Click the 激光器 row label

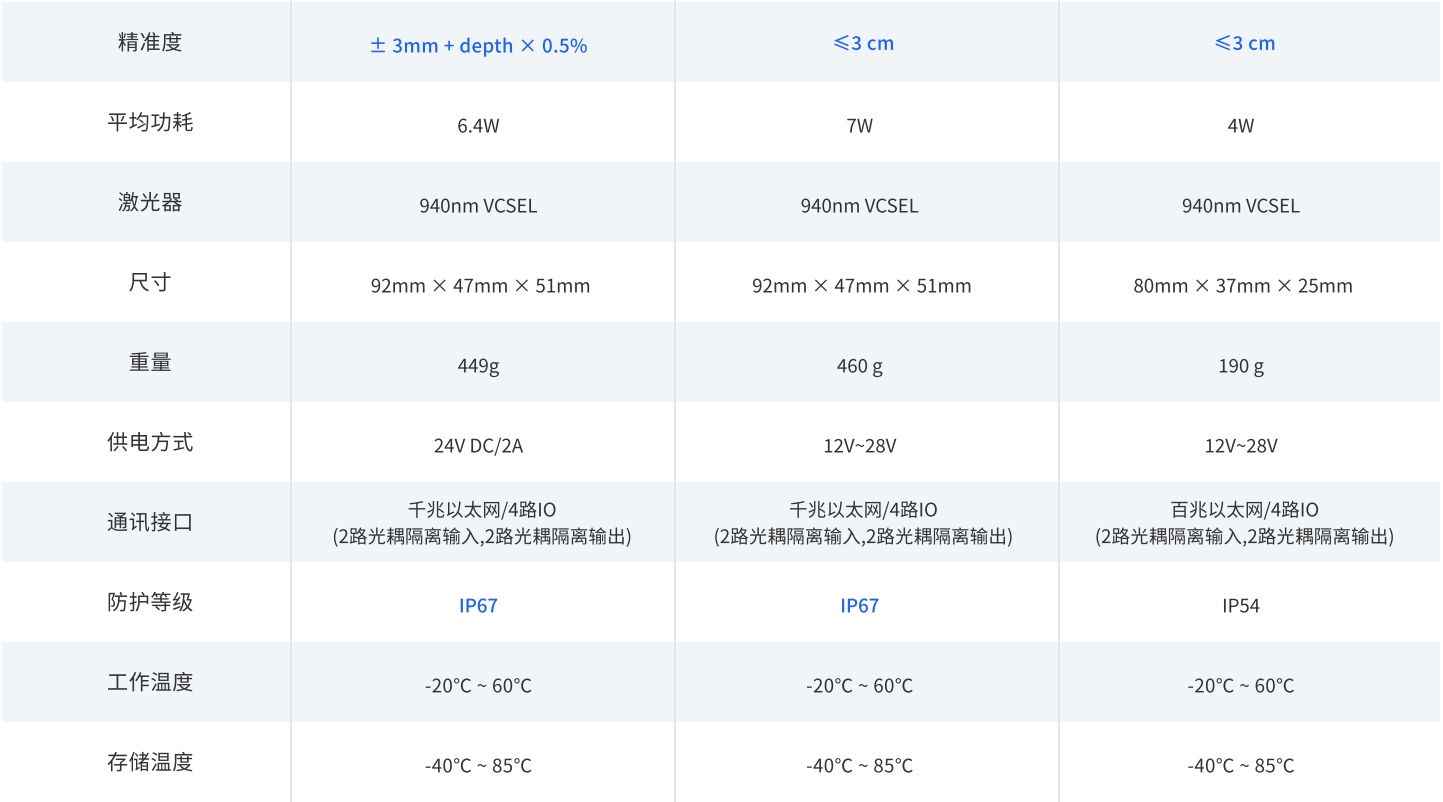click(x=150, y=203)
